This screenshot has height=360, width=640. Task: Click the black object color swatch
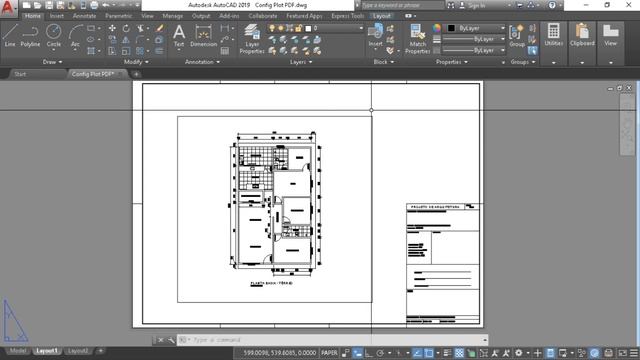[x=451, y=28]
